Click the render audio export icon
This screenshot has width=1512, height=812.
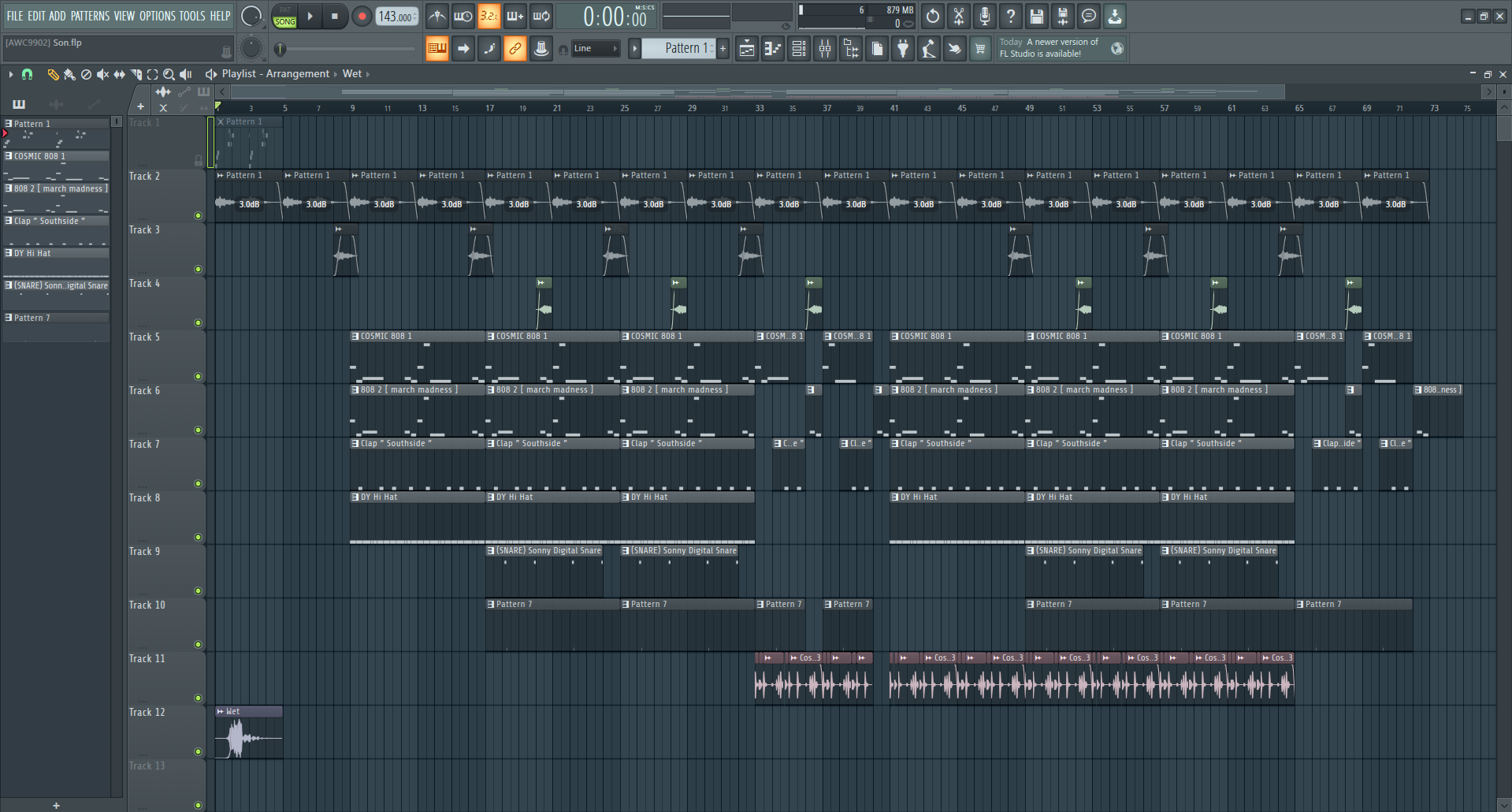coord(1063,16)
